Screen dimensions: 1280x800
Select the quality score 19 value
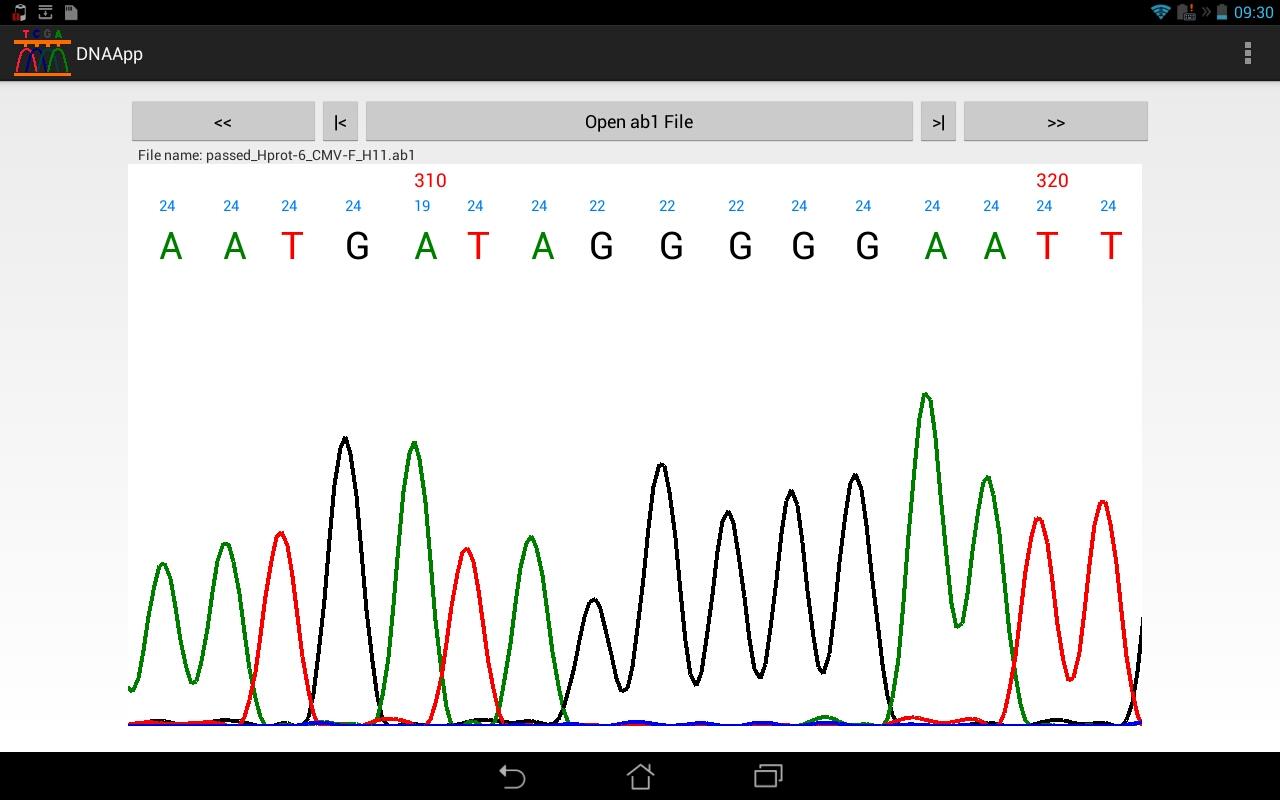(x=422, y=206)
